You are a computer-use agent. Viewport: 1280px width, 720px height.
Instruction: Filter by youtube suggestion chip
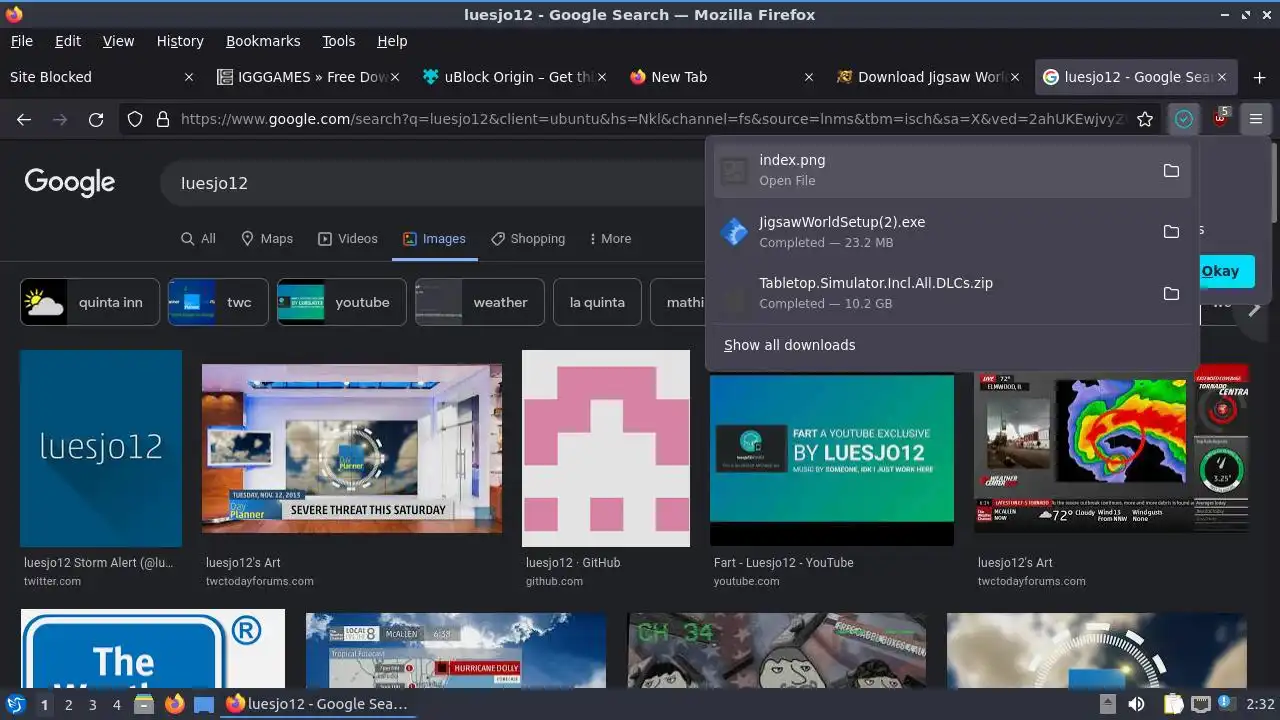[341, 302]
